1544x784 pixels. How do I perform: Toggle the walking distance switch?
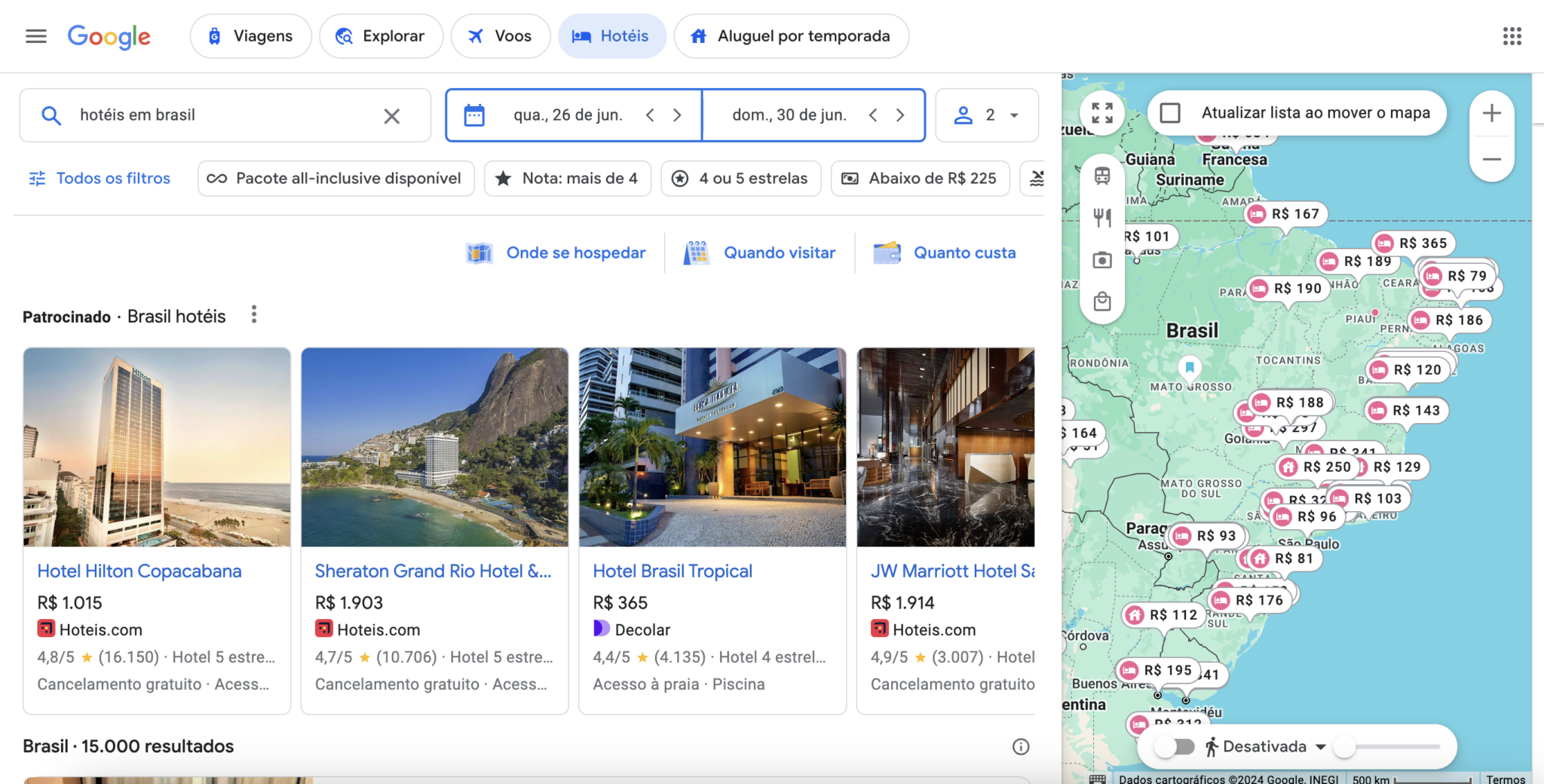click(x=1175, y=747)
